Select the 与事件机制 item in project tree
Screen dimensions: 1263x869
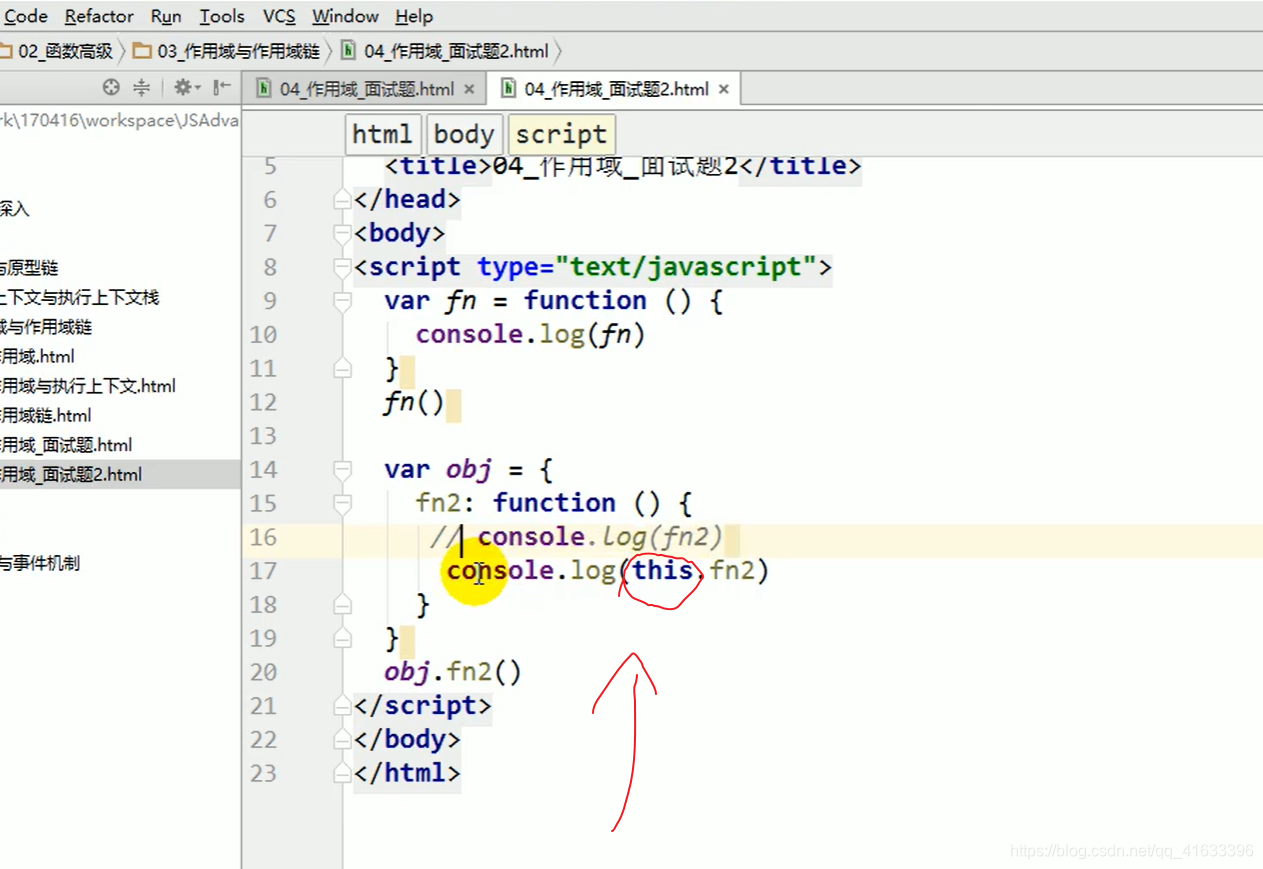39,563
